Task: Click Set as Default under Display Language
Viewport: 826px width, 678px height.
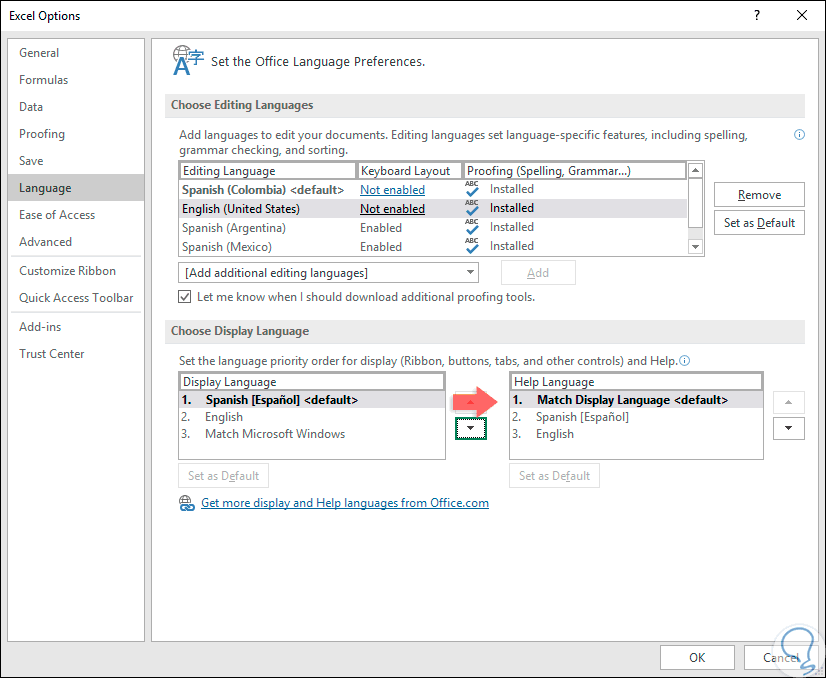Action: (x=223, y=476)
